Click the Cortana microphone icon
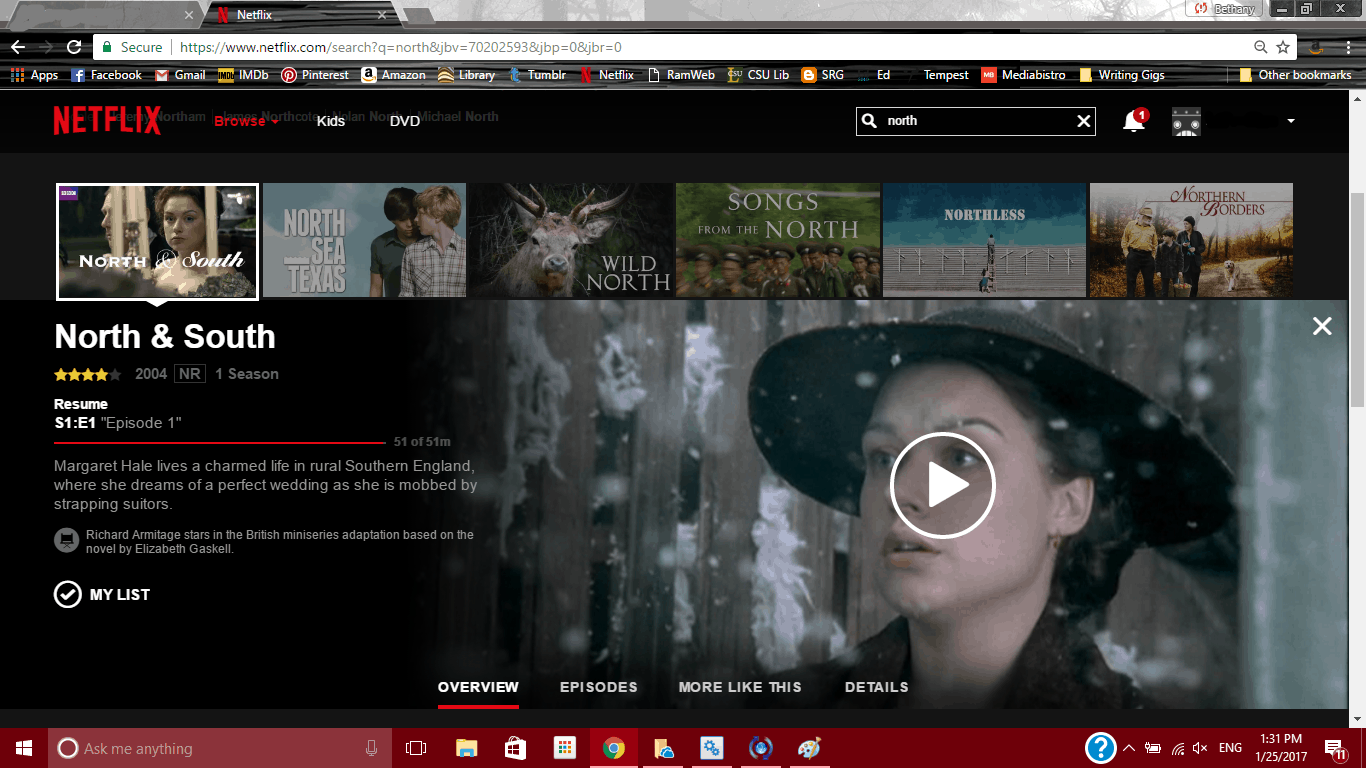The width and height of the screenshot is (1366, 768). click(x=372, y=748)
